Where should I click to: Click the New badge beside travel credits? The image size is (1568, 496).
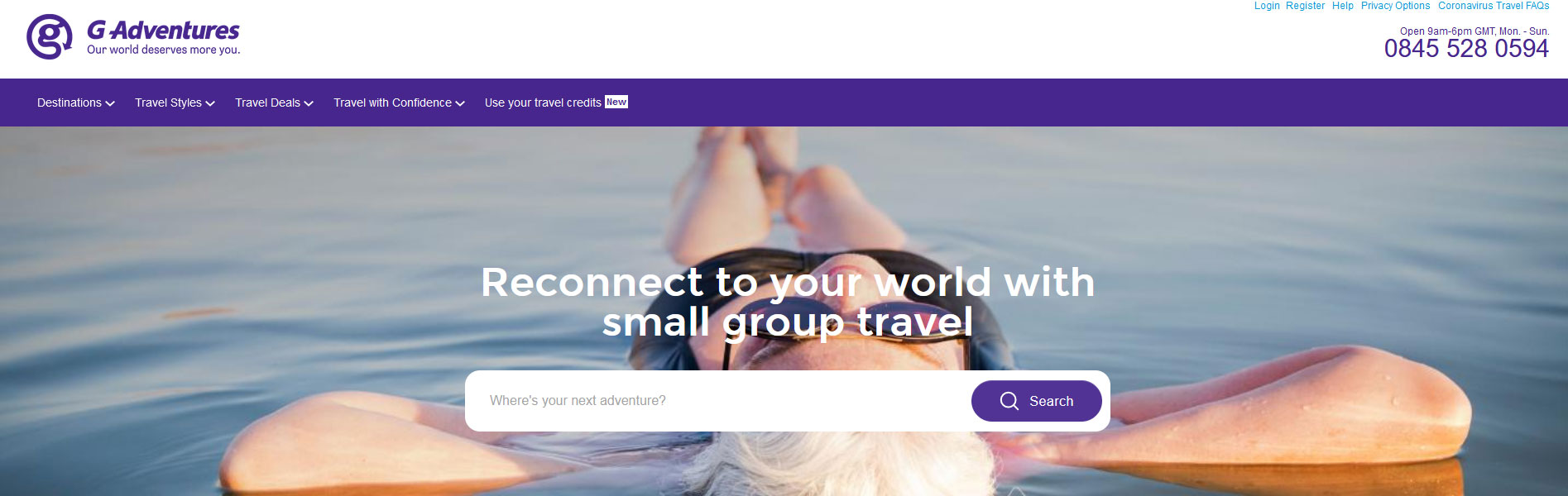click(616, 102)
